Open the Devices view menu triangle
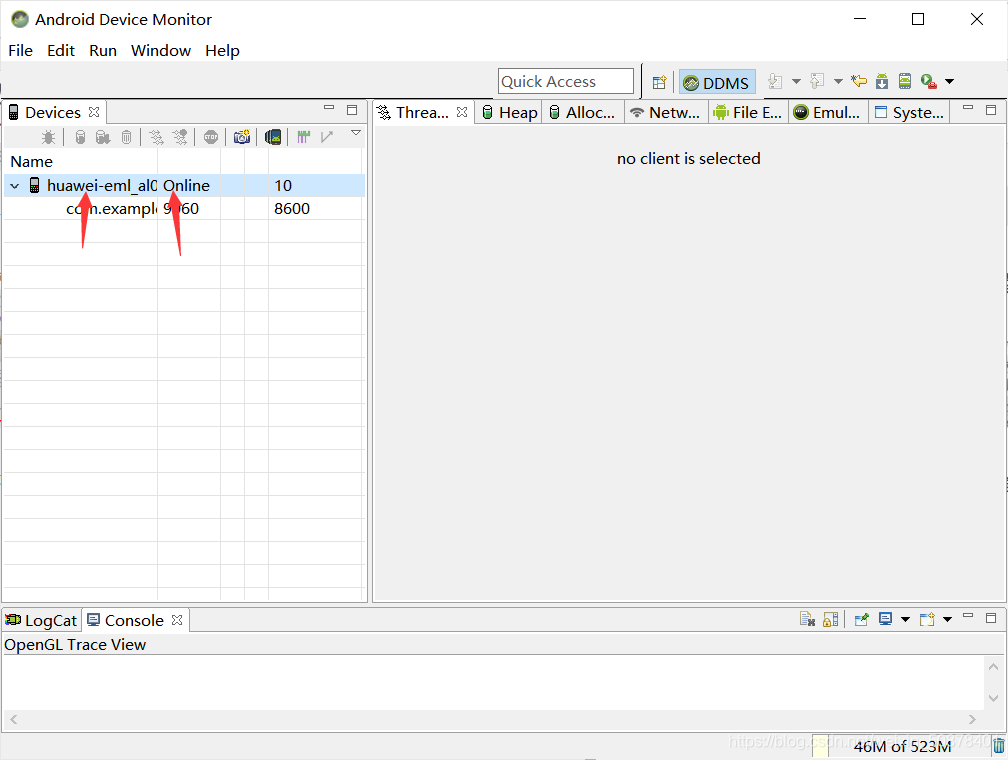This screenshot has height=760, width=1008. coord(356,133)
